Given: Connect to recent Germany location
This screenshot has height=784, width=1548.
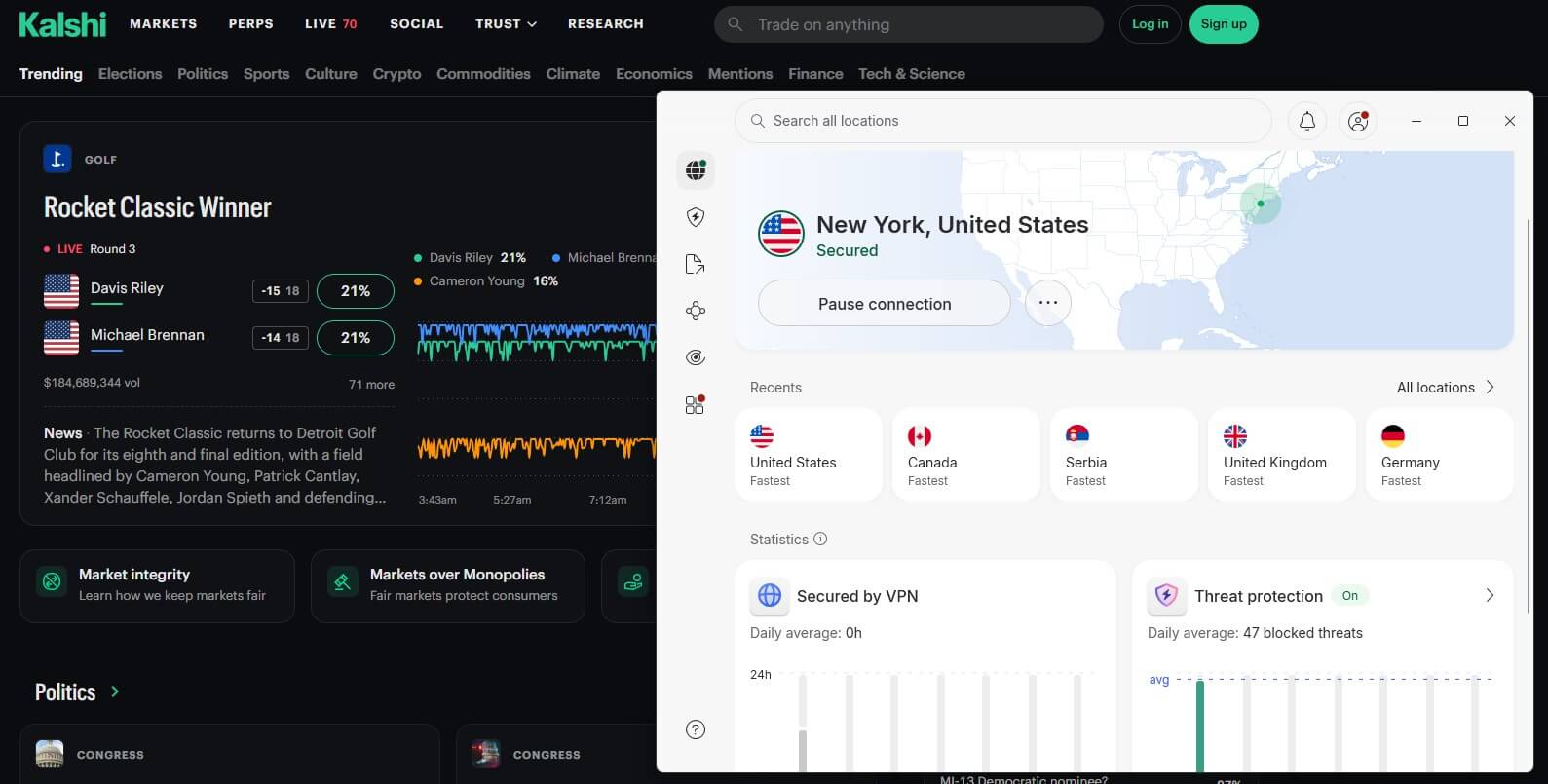Looking at the screenshot, I should pyautogui.click(x=1440, y=455).
